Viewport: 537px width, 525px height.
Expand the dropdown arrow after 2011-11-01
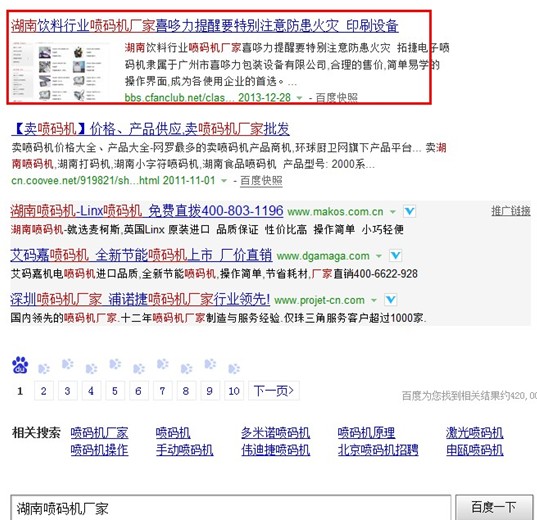224,180
